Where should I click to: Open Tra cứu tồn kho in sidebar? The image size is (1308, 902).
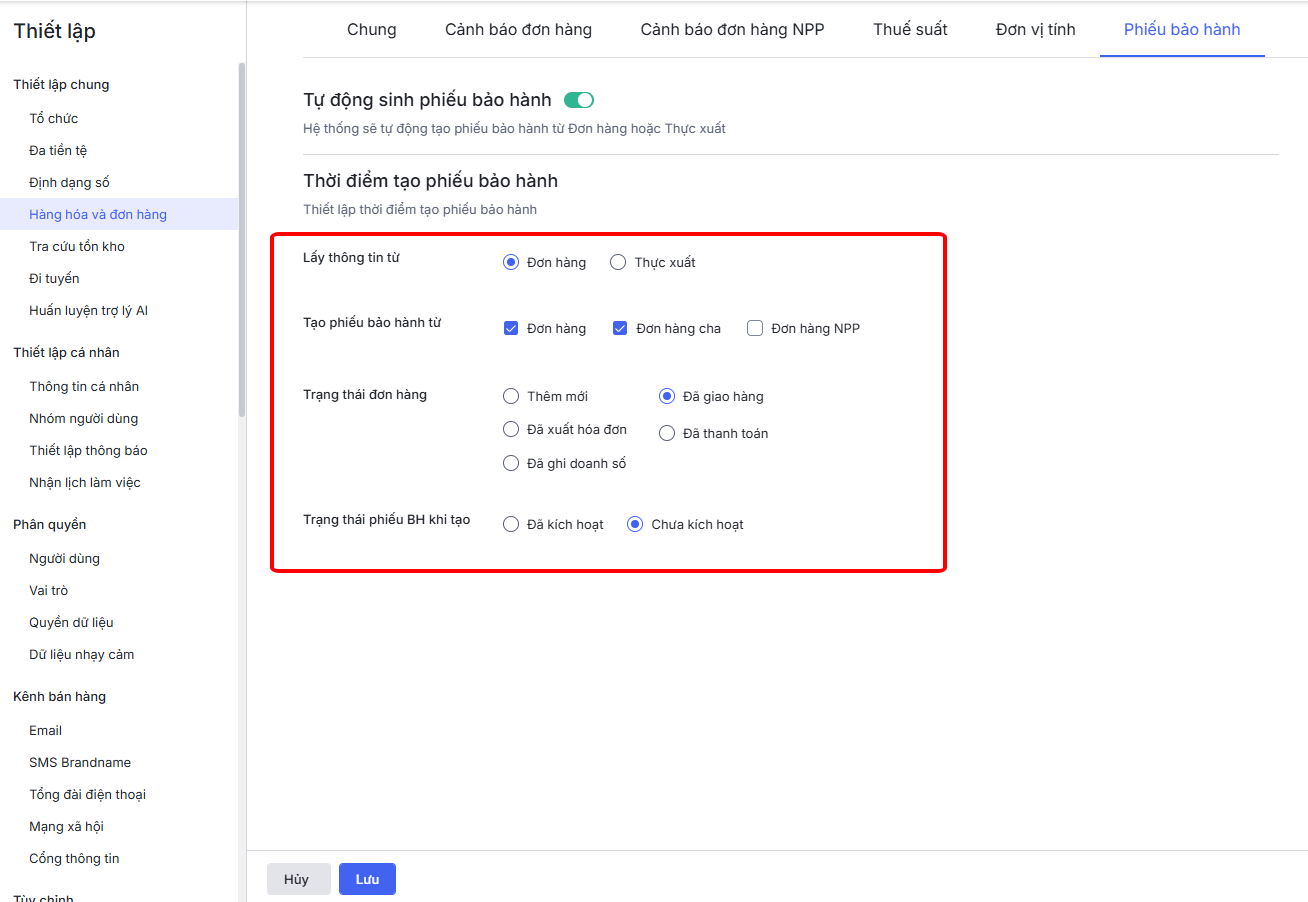click(77, 246)
